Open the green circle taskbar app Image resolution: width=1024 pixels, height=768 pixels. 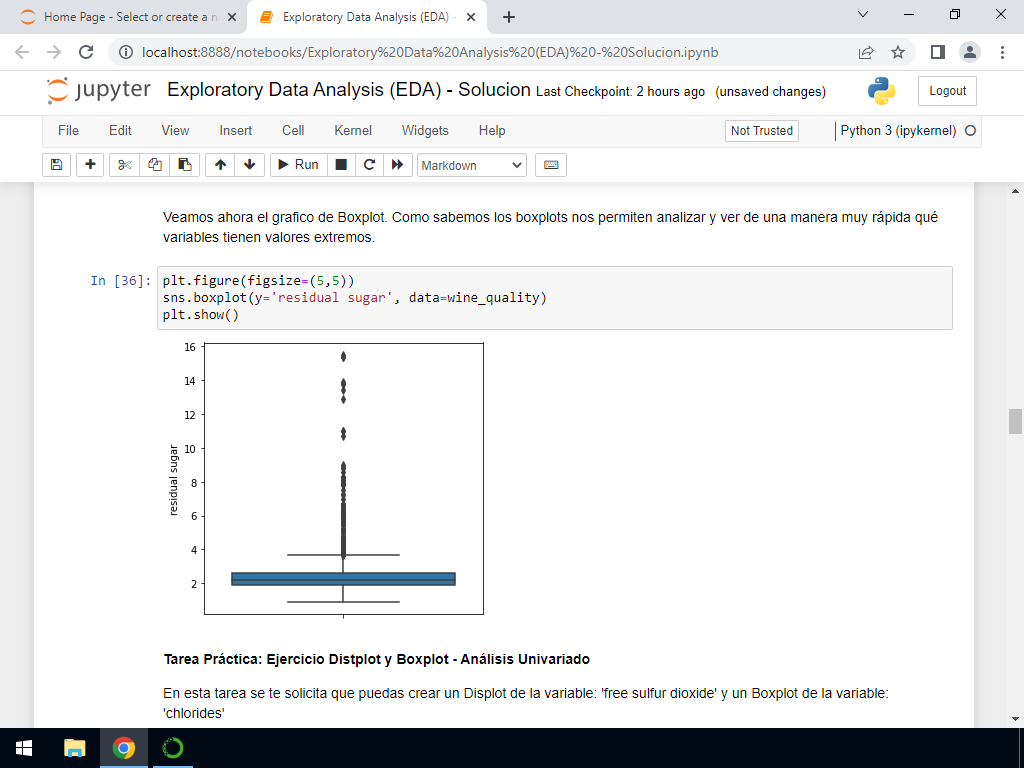pyautogui.click(x=172, y=748)
